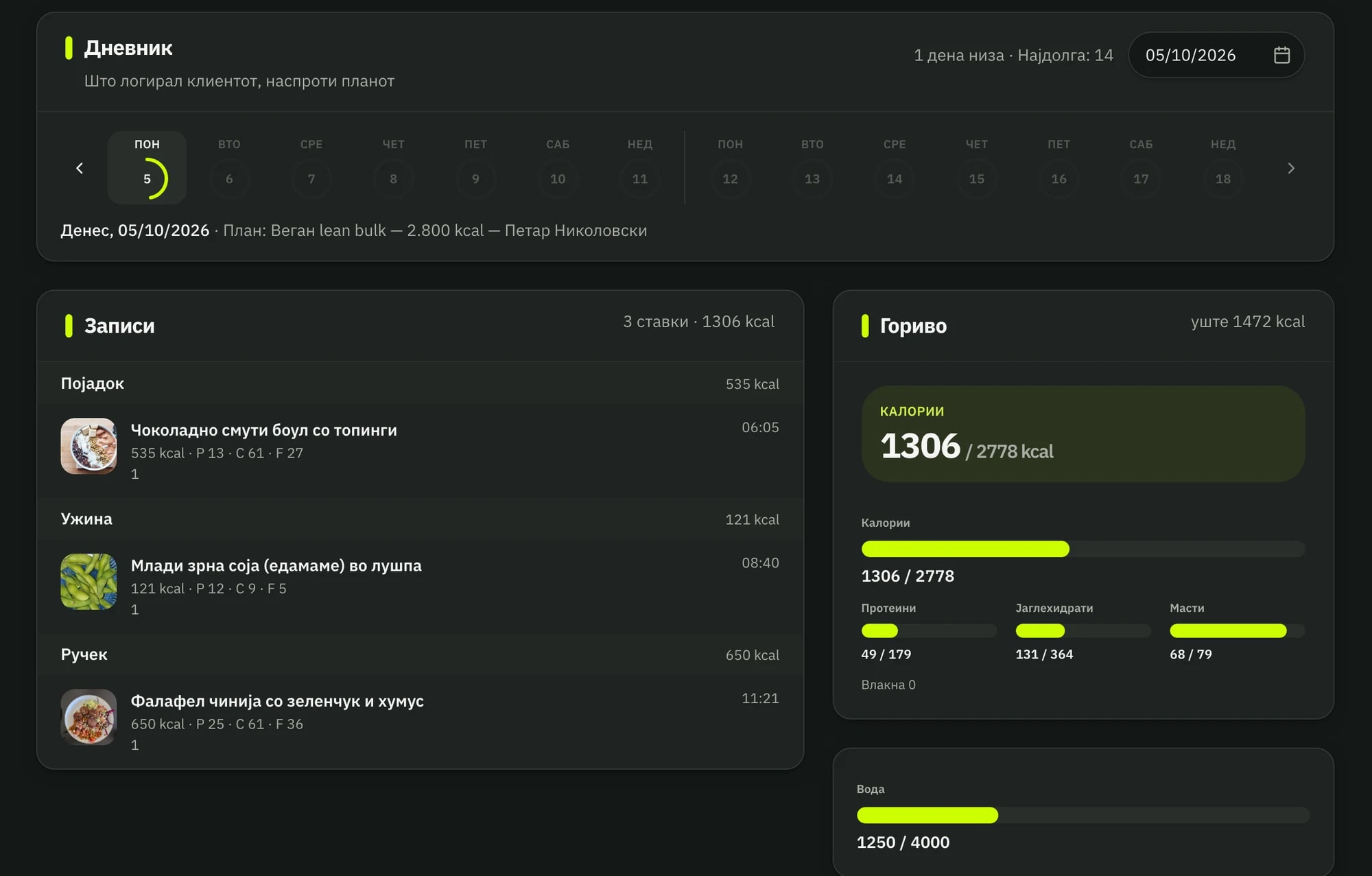Image resolution: width=1372 pixels, height=876 pixels.
Task: Click the 3 ставки · 1306 kcal summary
Action: click(698, 322)
